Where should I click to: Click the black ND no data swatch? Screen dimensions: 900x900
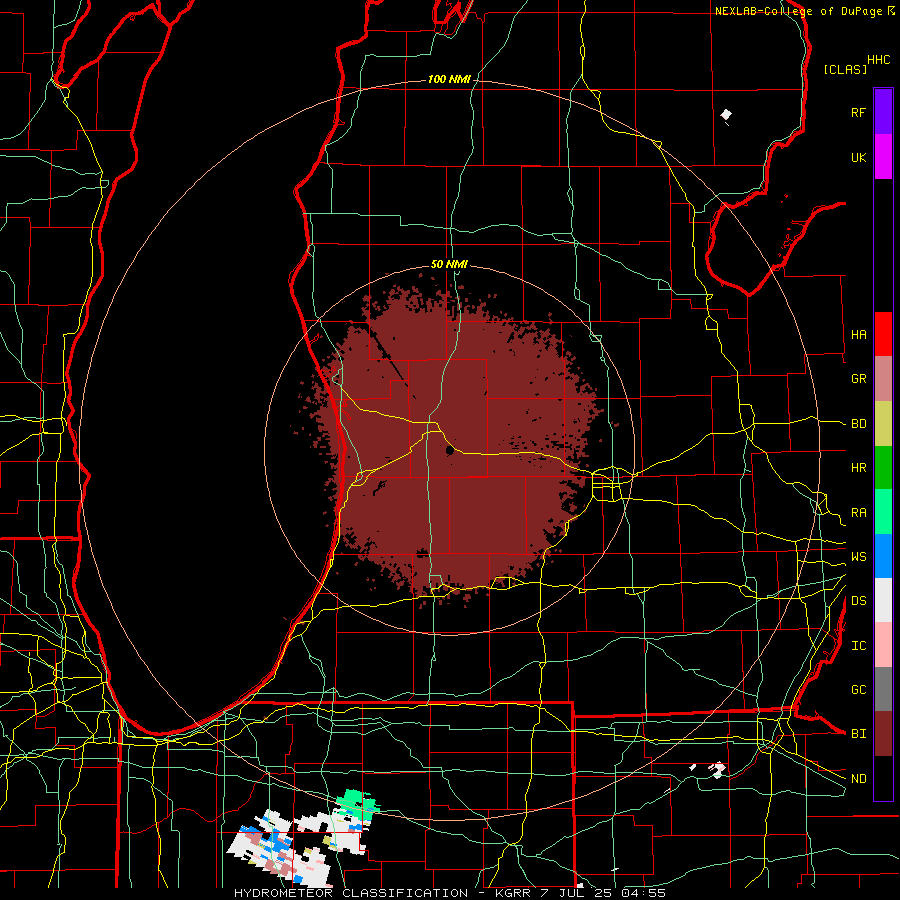tap(883, 778)
